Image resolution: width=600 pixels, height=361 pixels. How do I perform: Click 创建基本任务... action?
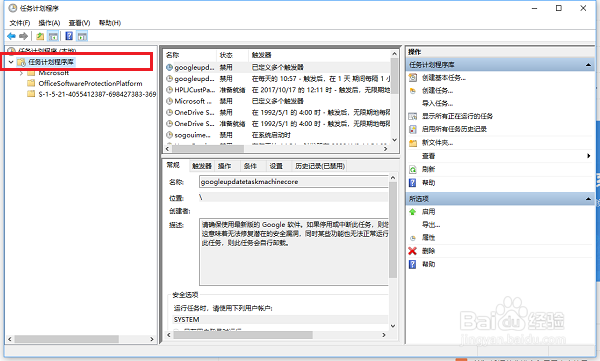tap(444, 78)
